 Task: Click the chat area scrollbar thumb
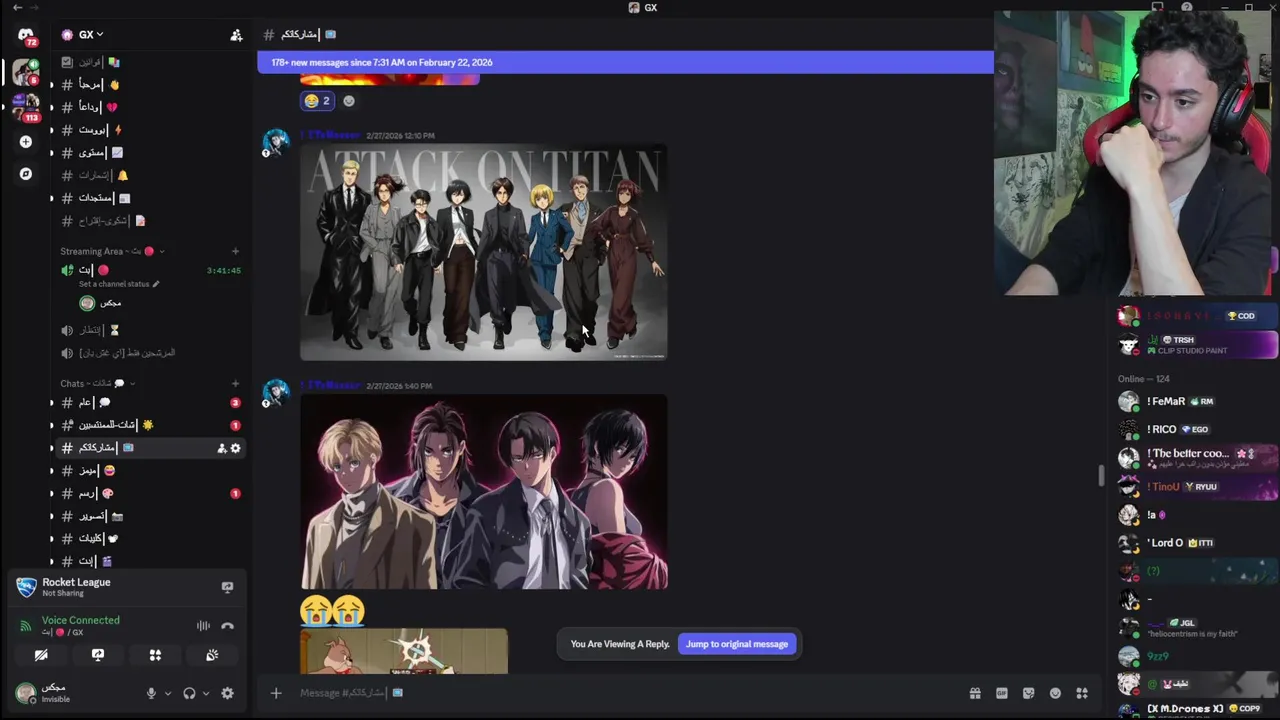1101,476
